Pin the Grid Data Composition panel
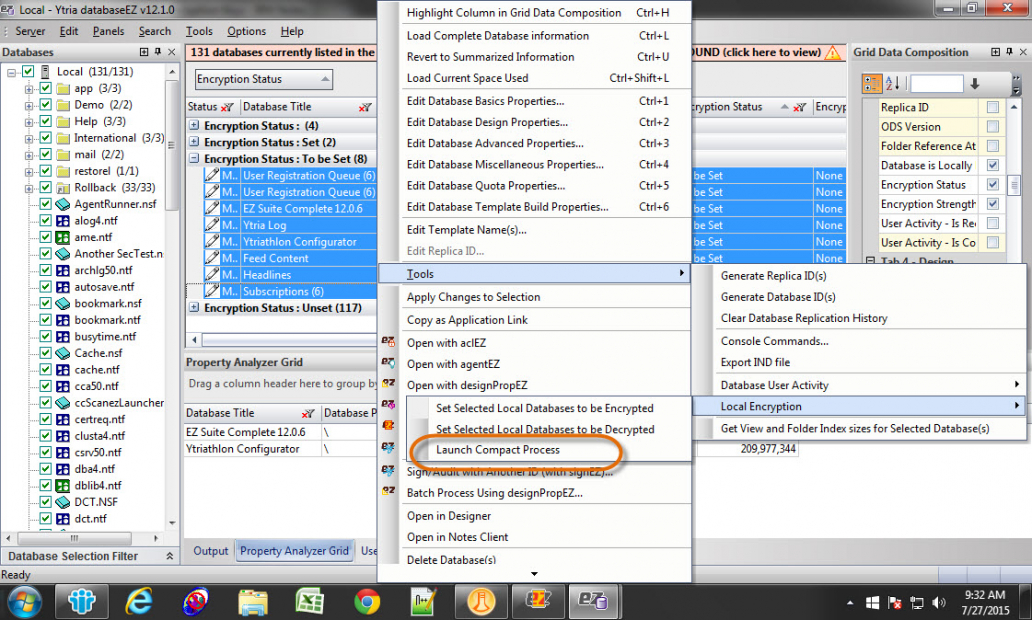 1009,52
